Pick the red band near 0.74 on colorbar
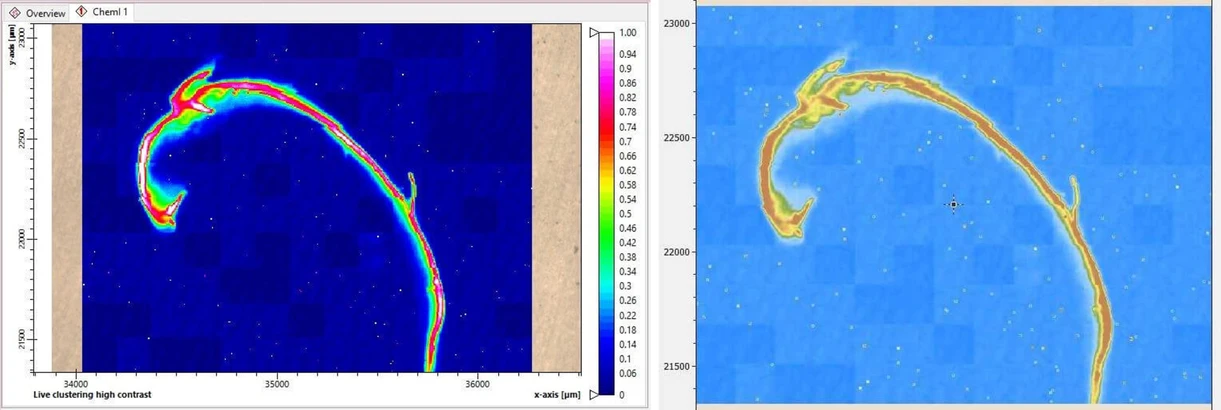The height and width of the screenshot is (410, 1221). [x=606, y=127]
